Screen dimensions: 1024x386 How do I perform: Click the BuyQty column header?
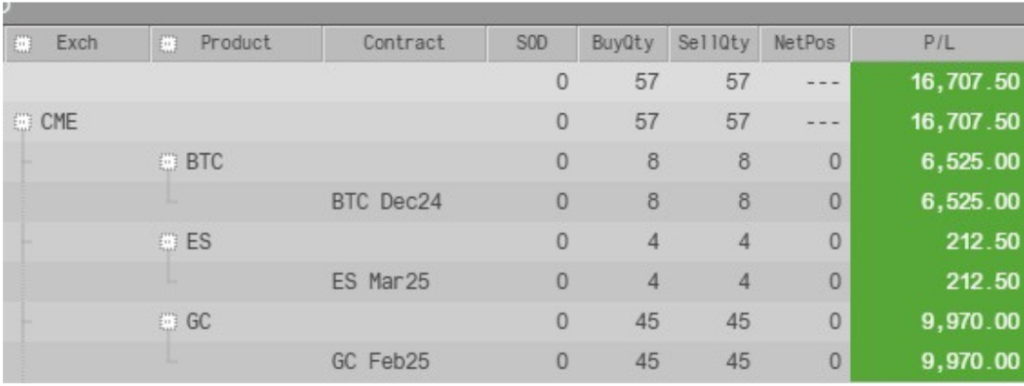click(x=623, y=44)
